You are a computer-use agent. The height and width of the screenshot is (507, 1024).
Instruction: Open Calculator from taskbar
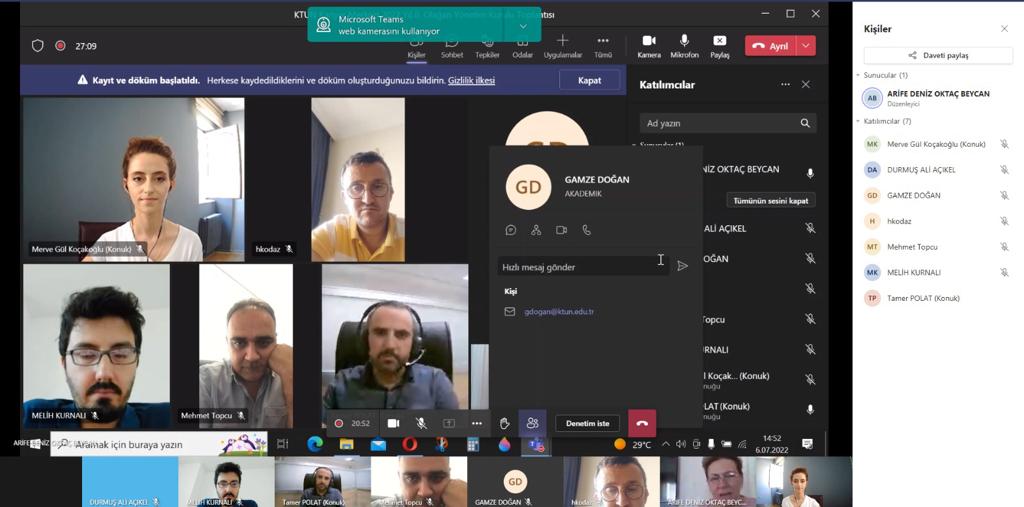click(473, 444)
